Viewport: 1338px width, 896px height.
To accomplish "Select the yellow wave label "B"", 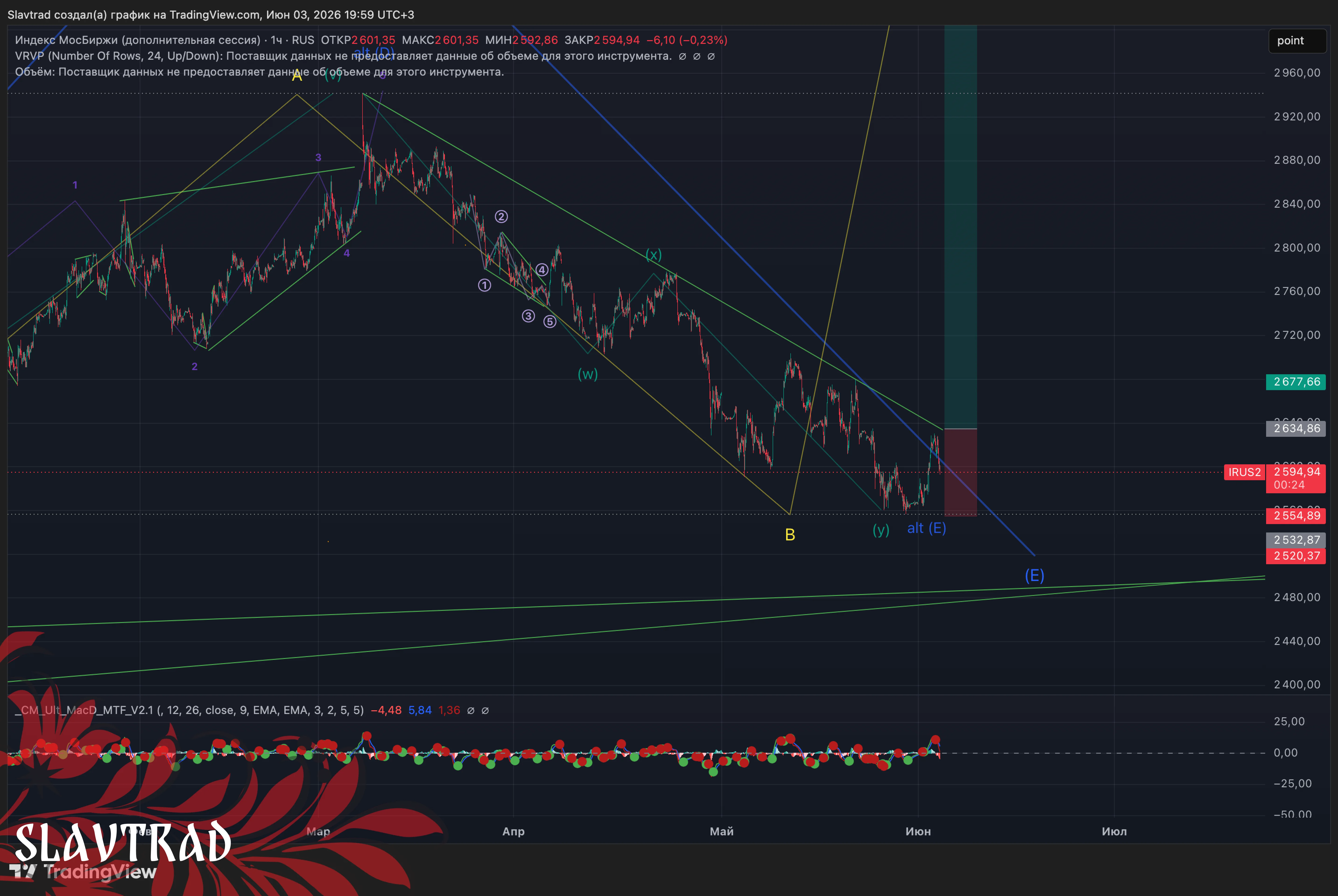I will [790, 535].
